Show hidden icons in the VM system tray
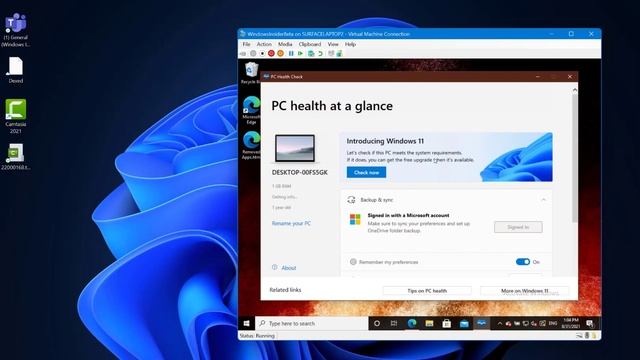 click(x=500, y=323)
